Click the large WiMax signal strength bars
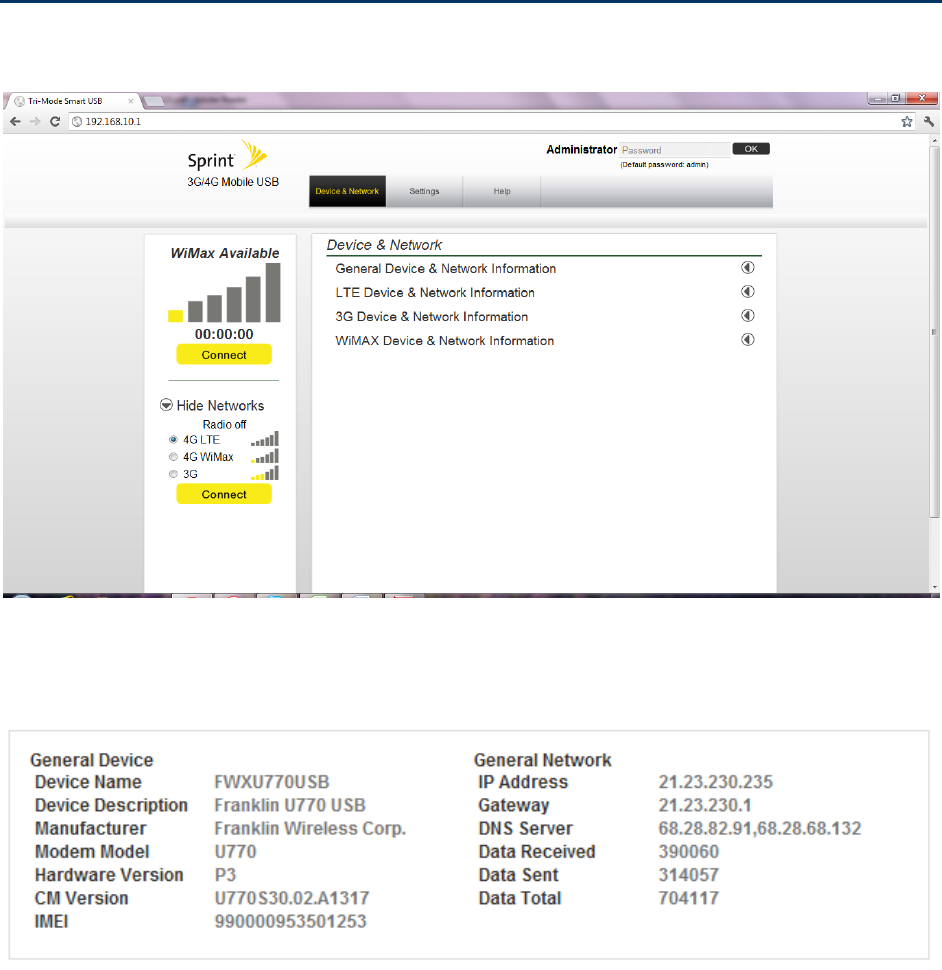The height and width of the screenshot is (970, 942). [224, 293]
